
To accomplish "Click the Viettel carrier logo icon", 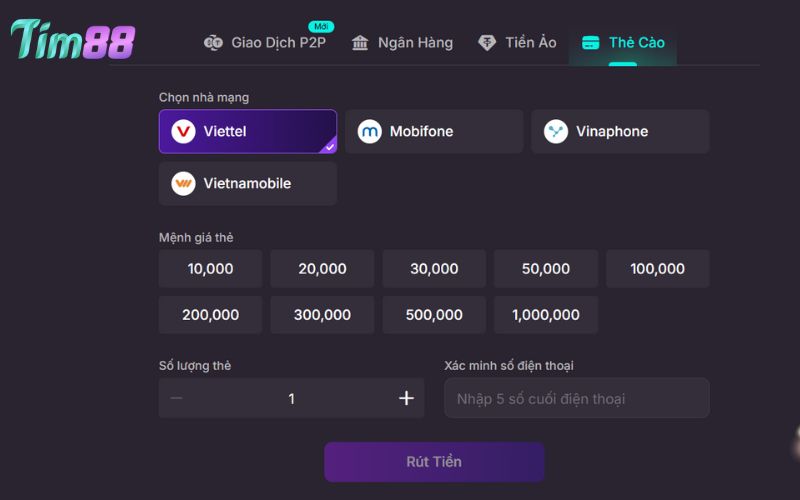I will 183,132.
